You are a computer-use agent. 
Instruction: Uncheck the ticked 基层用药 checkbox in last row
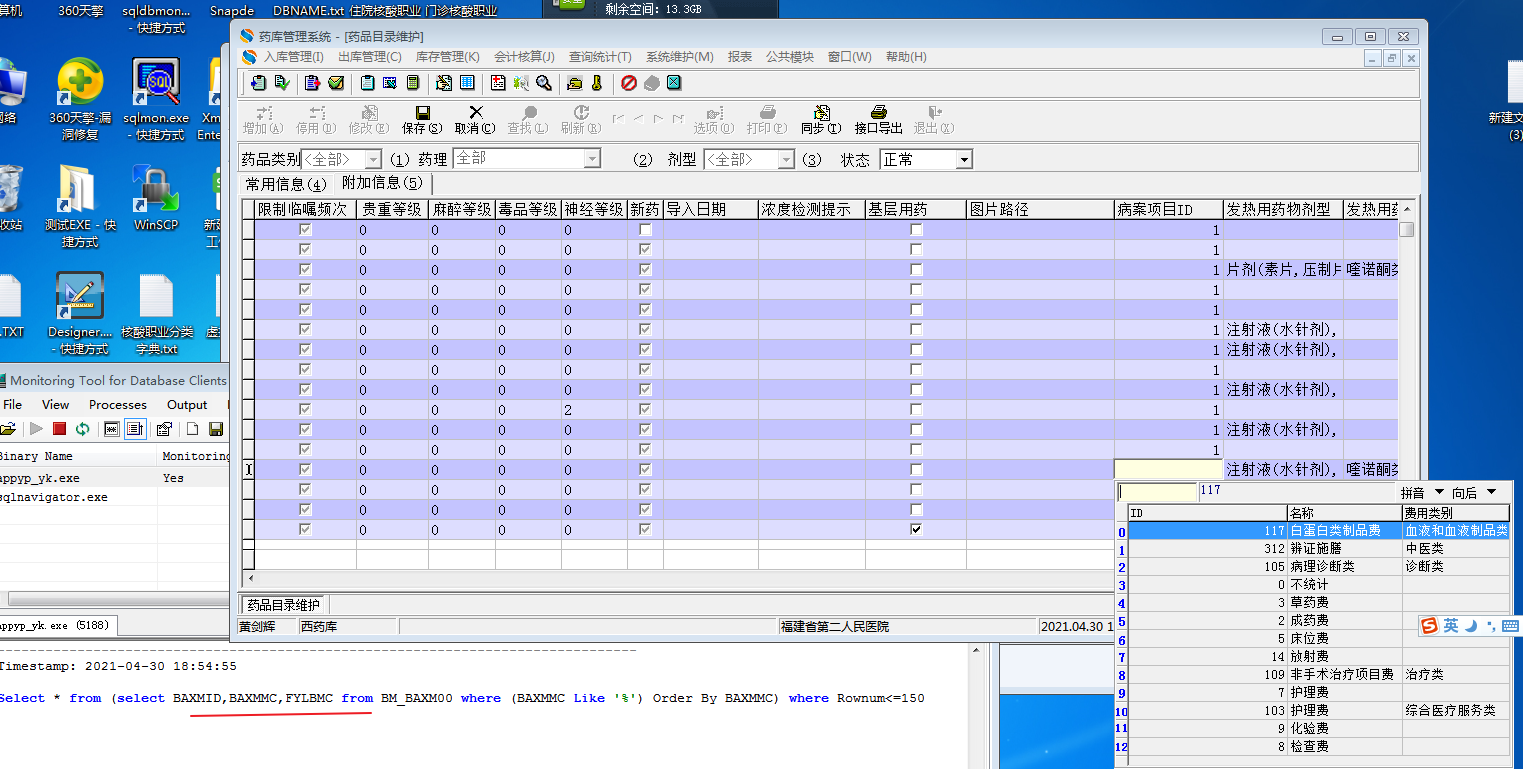(916, 529)
